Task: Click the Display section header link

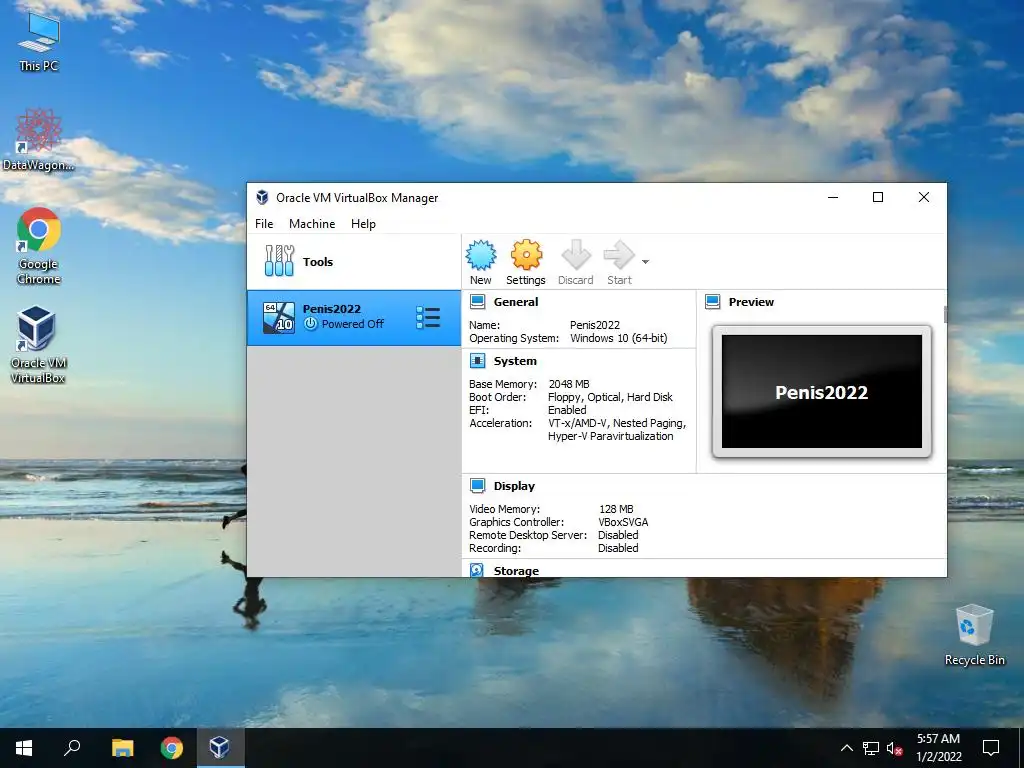Action: [514, 486]
